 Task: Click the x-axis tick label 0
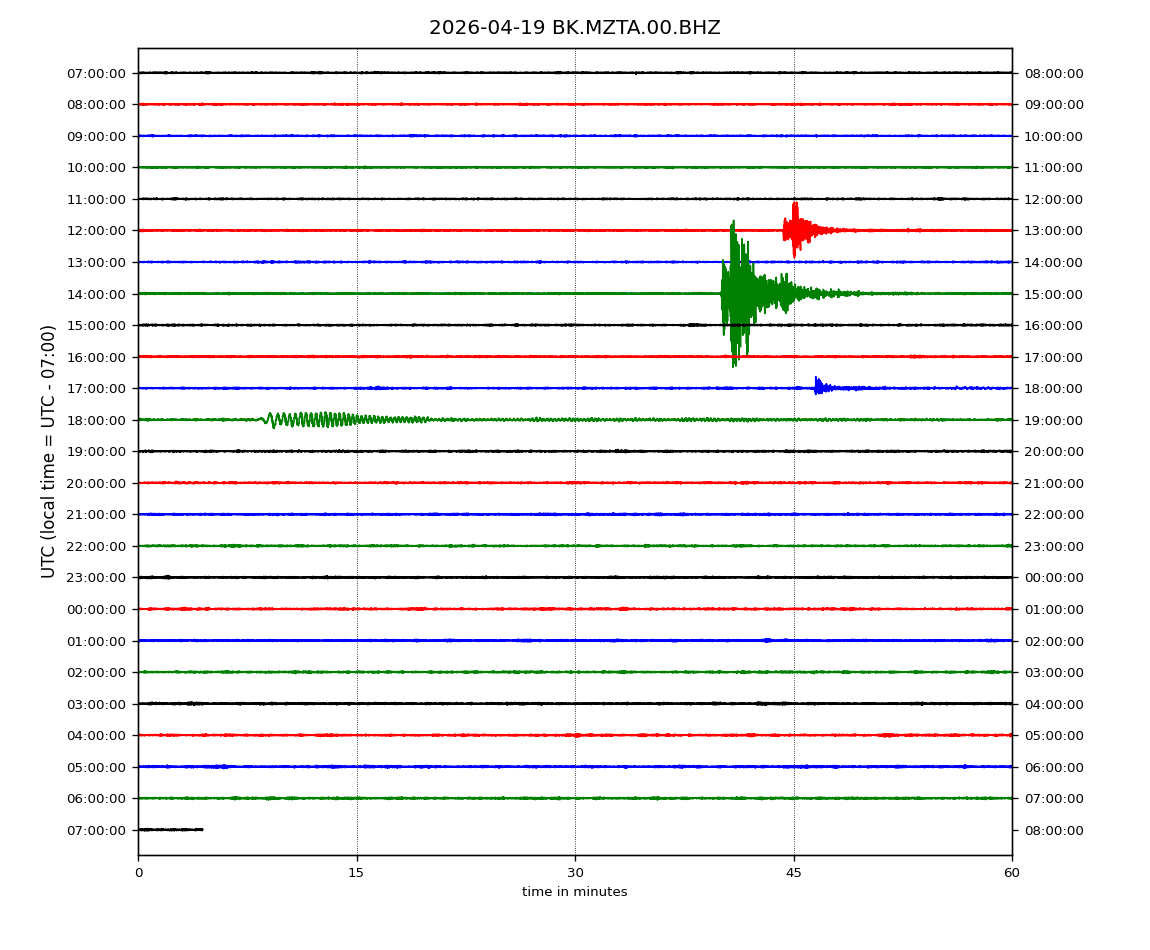click(138, 873)
